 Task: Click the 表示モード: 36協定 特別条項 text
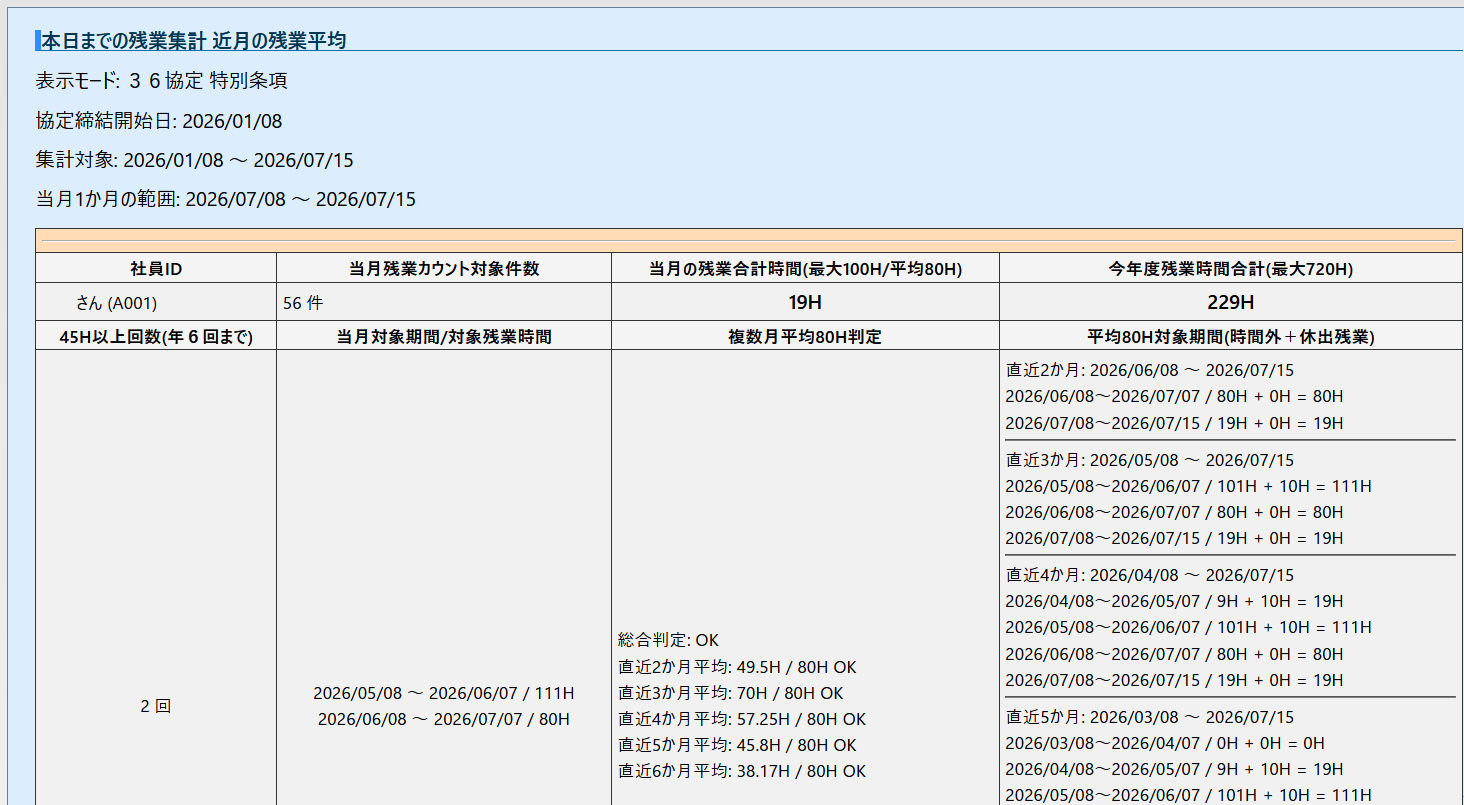click(162, 81)
